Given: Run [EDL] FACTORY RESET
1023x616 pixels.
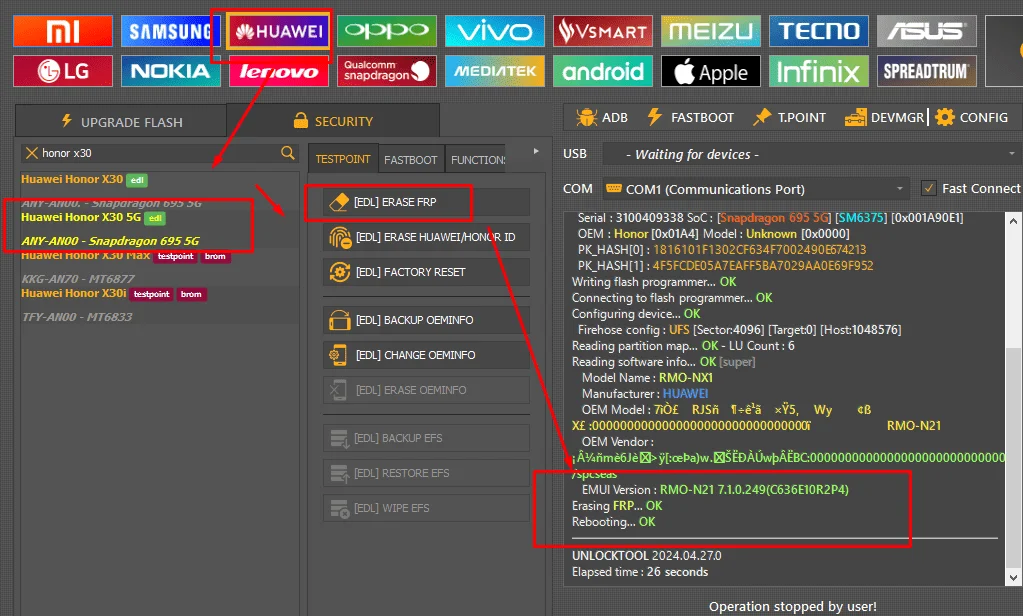Looking at the screenshot, I should [x=426, y=272].
